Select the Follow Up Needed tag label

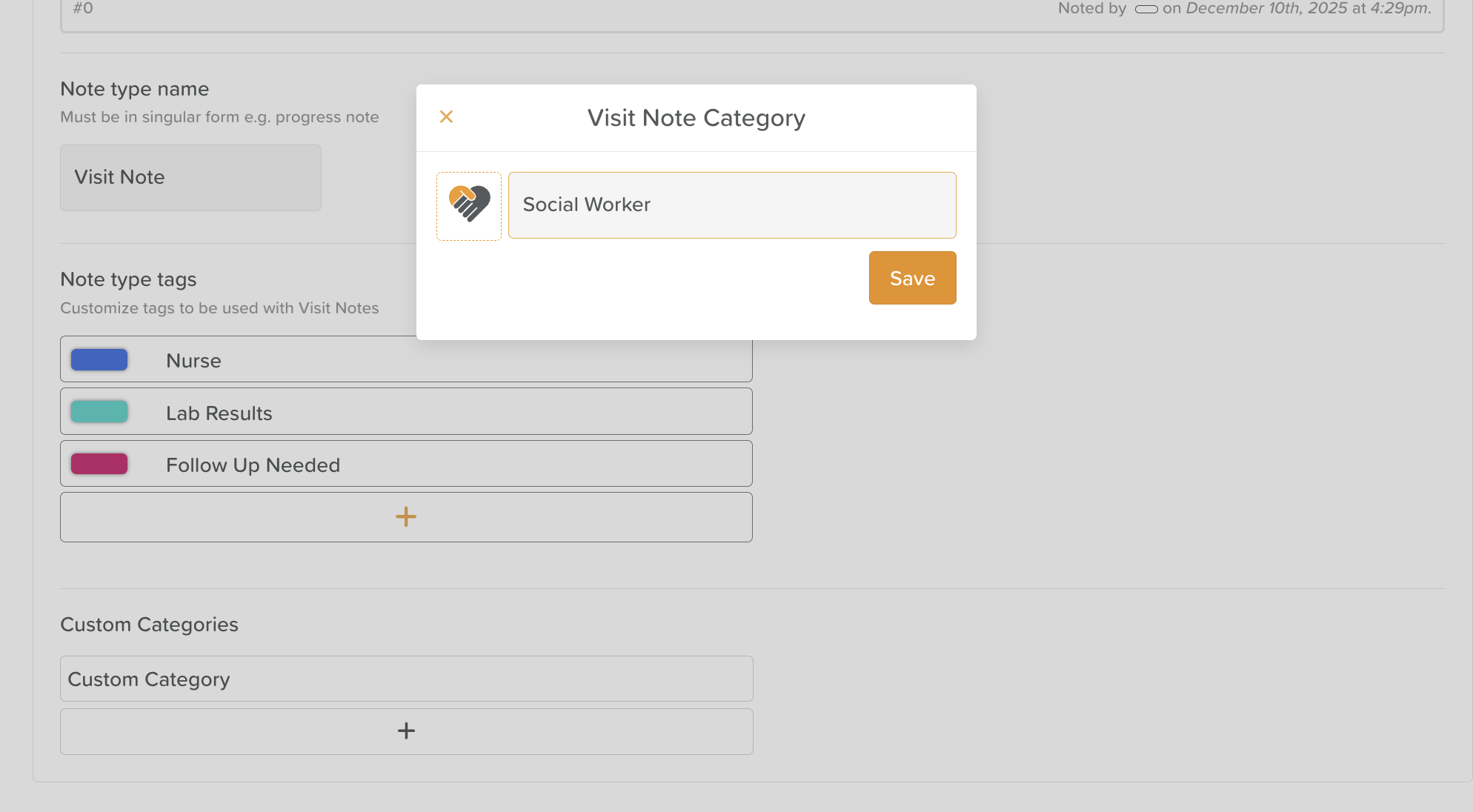[x=253, y=465]
